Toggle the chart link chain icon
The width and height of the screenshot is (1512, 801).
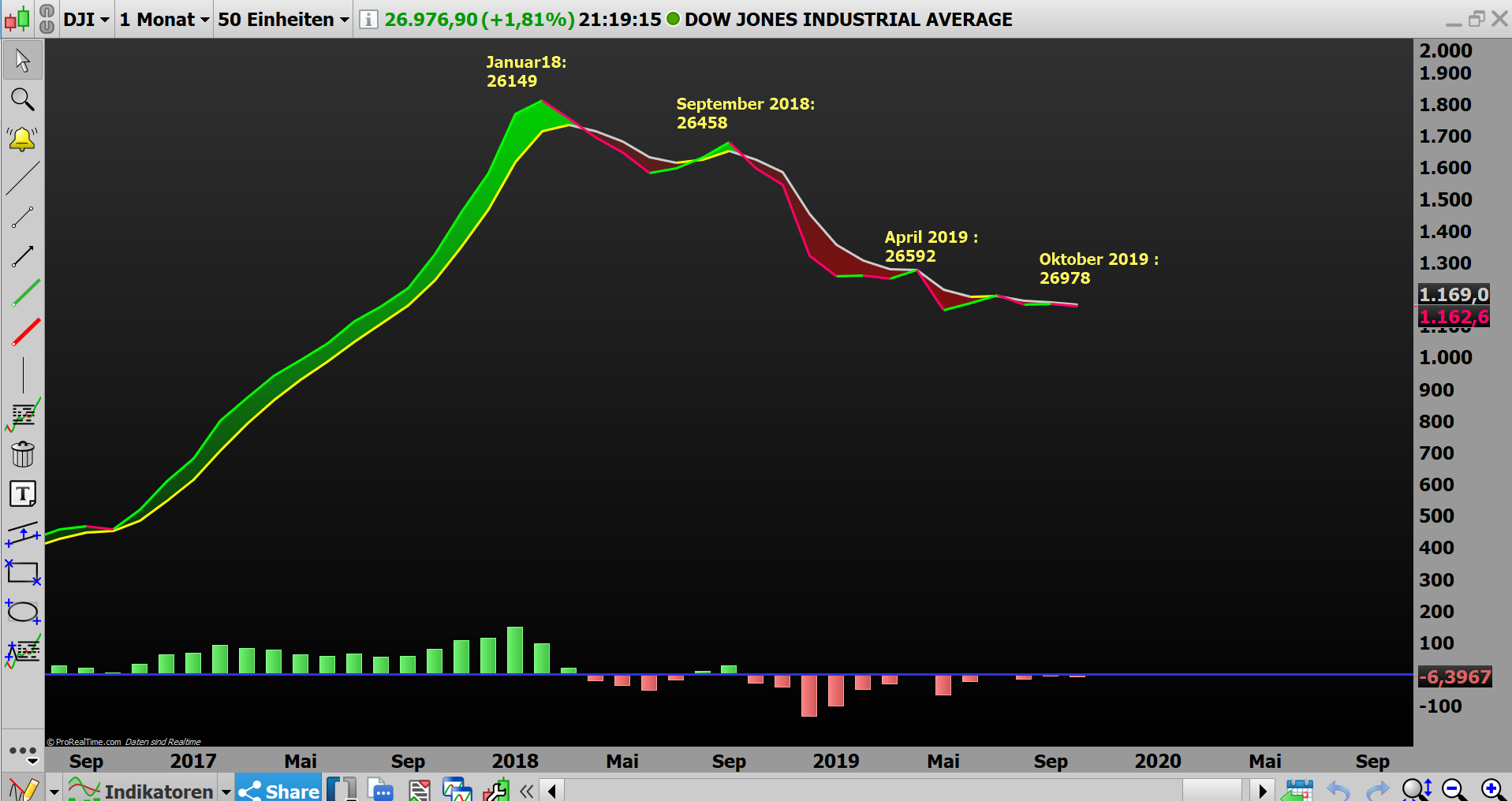(47, 19)
